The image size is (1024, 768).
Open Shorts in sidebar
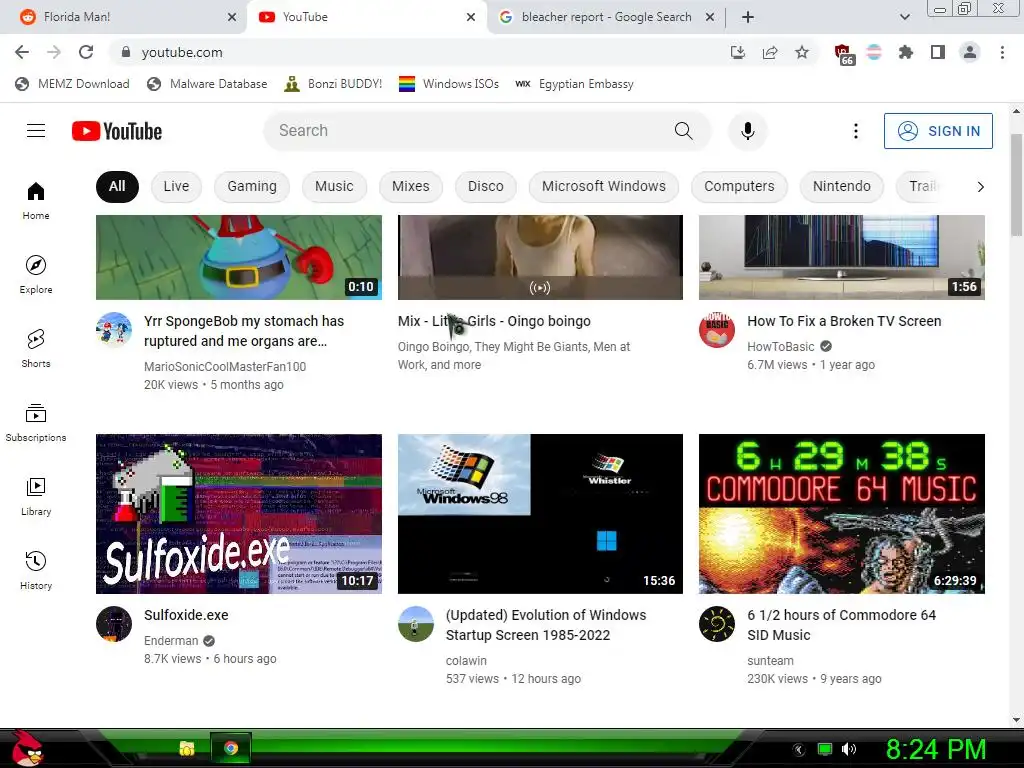(36, 349)
